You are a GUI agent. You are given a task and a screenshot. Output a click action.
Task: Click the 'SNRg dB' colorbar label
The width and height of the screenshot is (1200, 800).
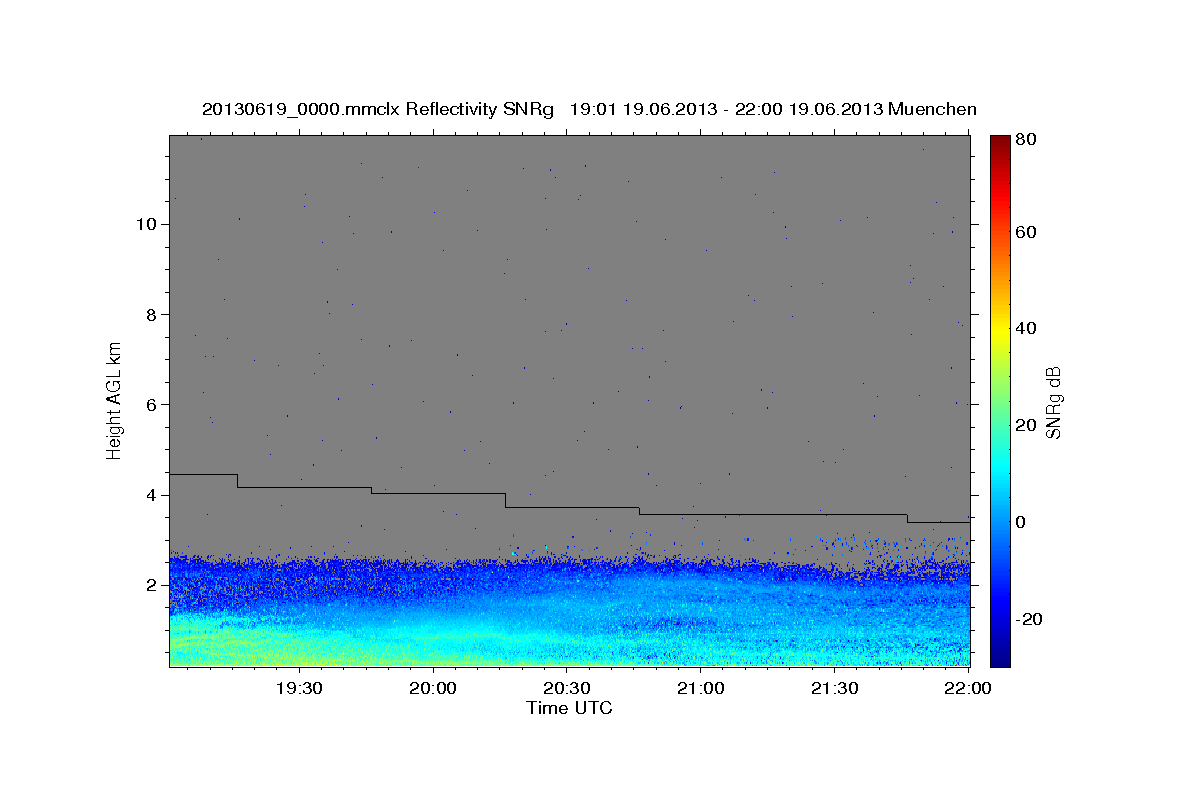coord(1053,403)
